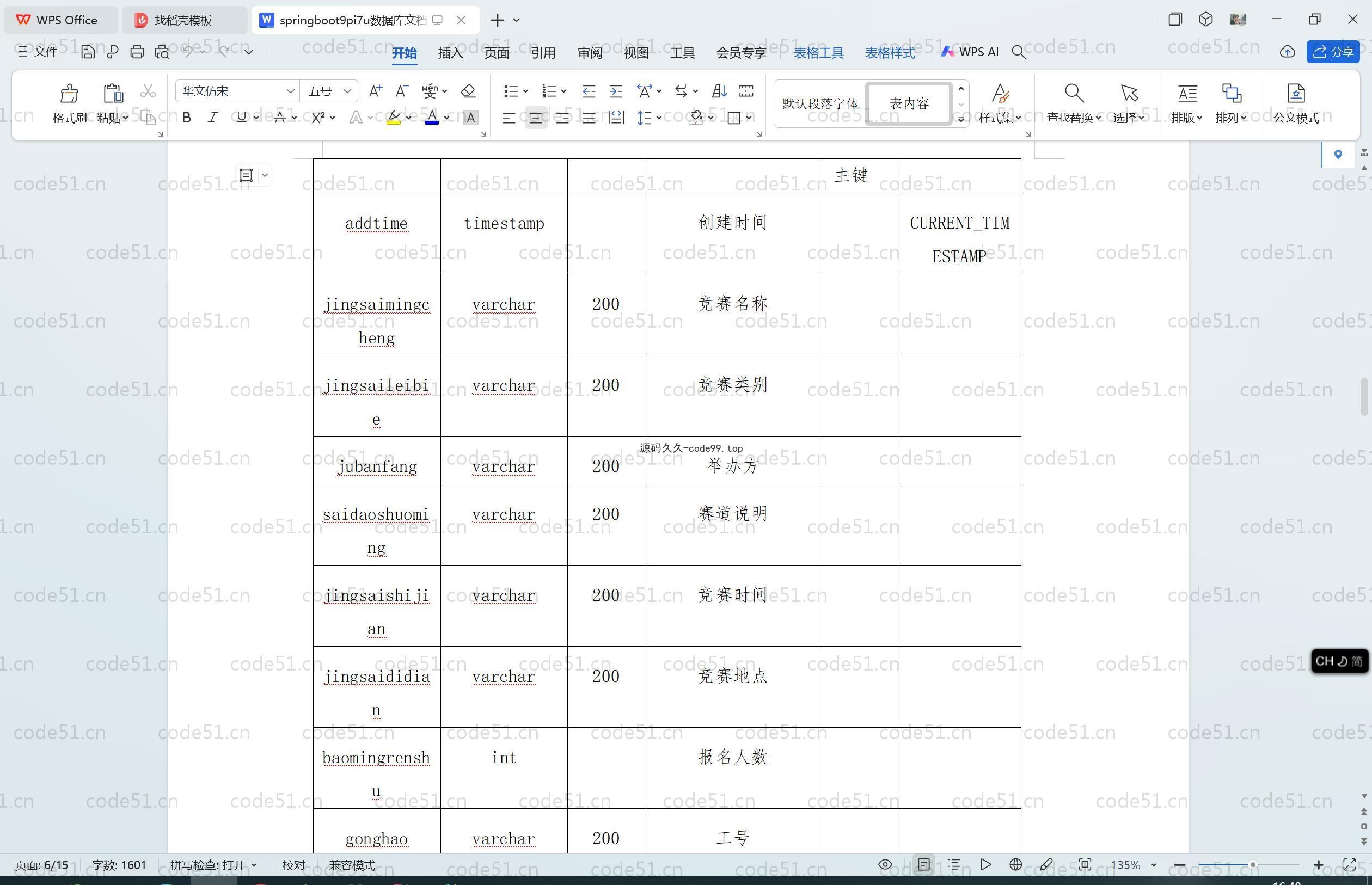The height and width of the screenshot is (885, 1372).
Task: Click the fullscreen expand icon in status bar
Action: [x=1350, y=864]
